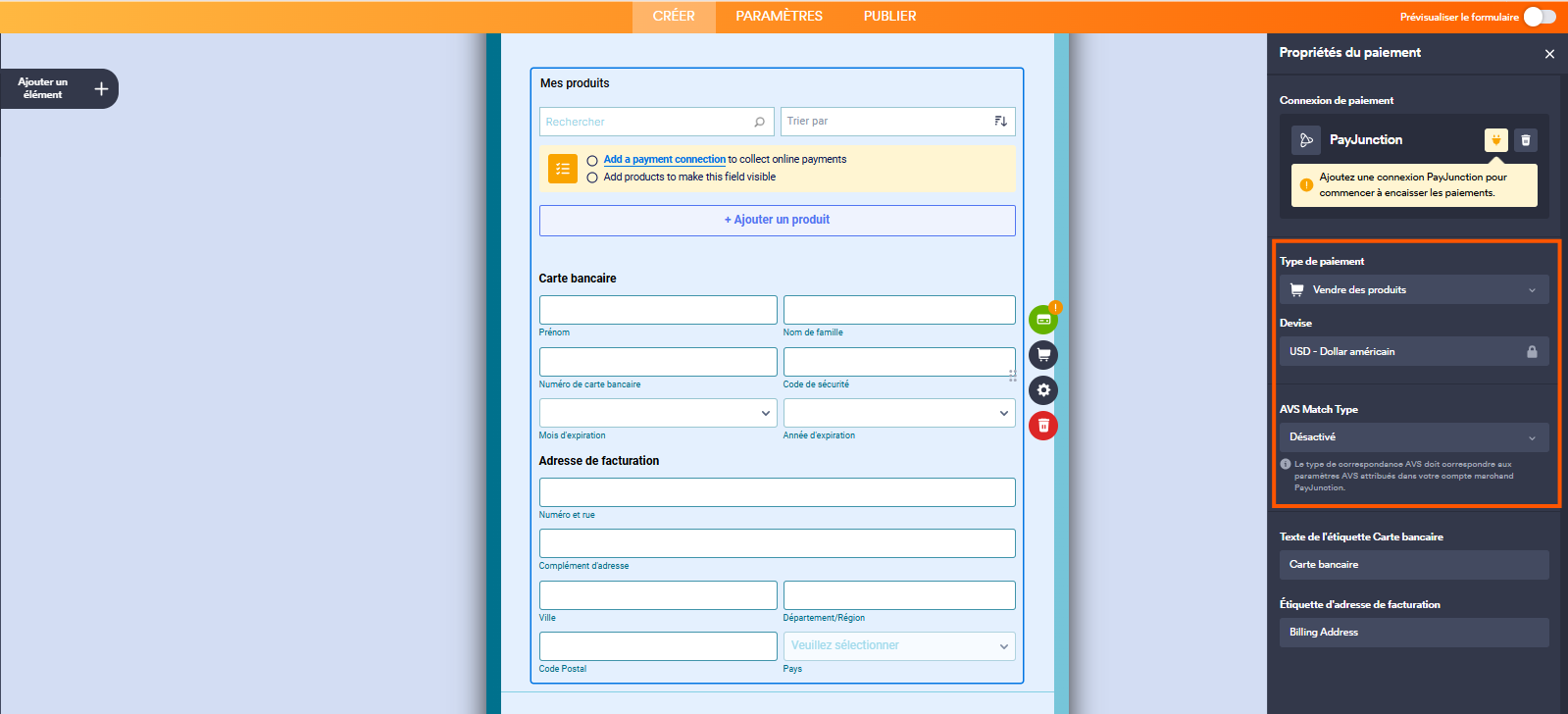
Task: Edit the Billing Address label text field
Action: click(1414, 633)
